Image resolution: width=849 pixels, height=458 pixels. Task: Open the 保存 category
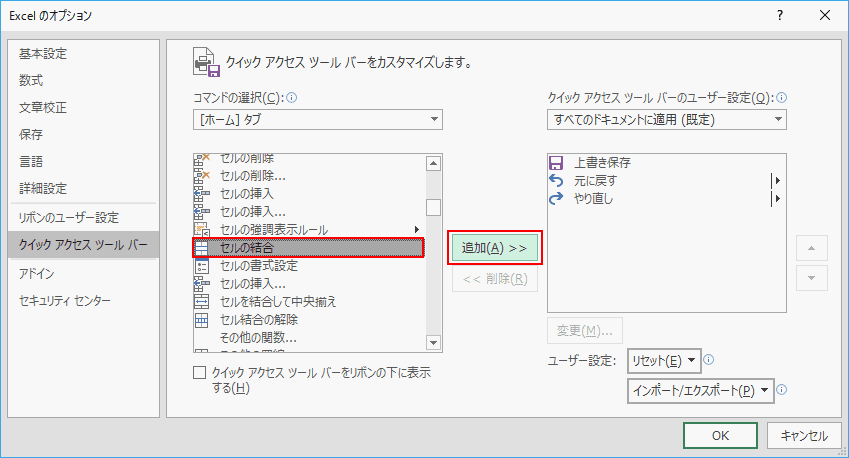click(83, 134)
